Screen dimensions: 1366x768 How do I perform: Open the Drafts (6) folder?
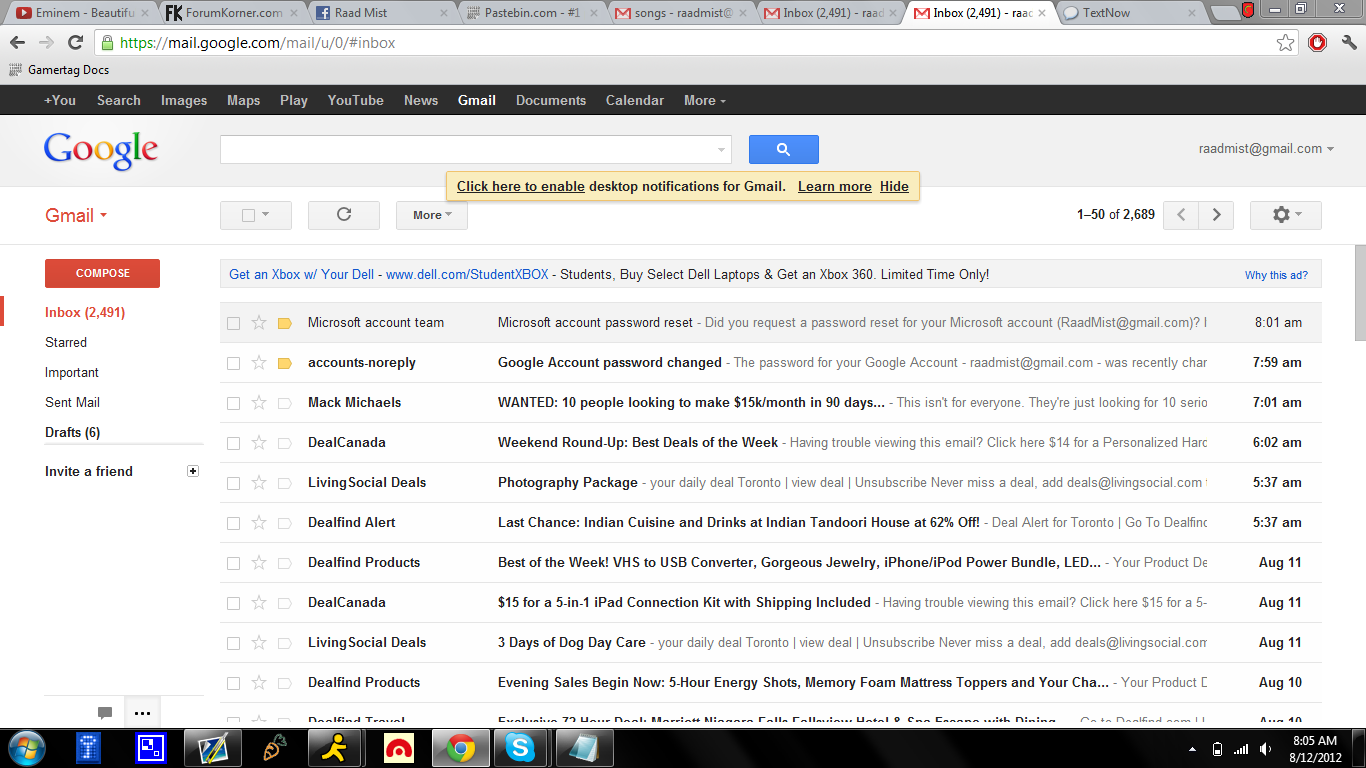coord(72,432)
